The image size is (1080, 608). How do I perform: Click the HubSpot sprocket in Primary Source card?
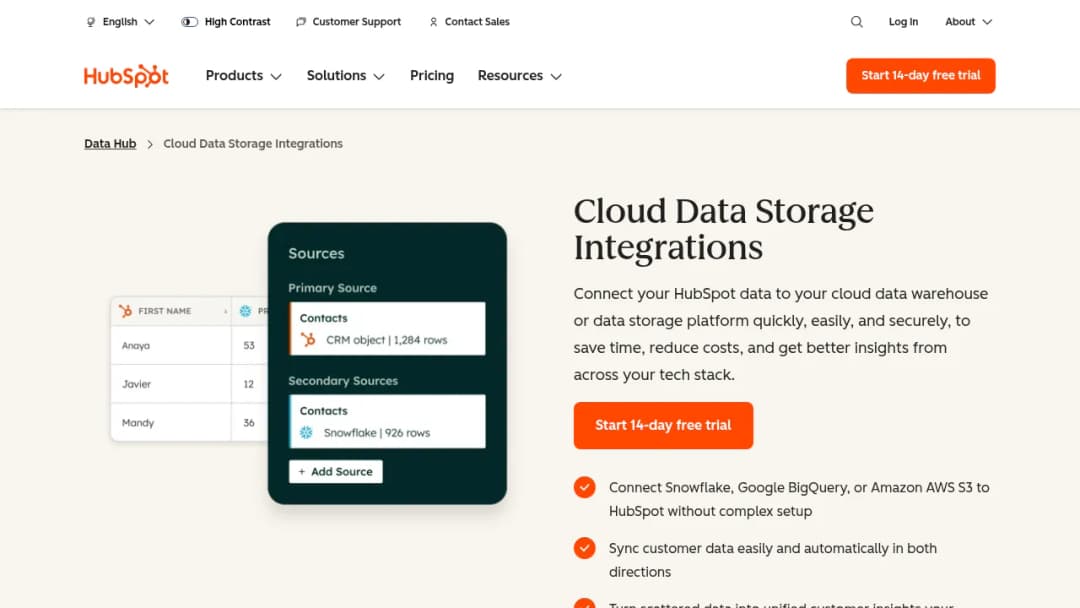tap(308, 339)
